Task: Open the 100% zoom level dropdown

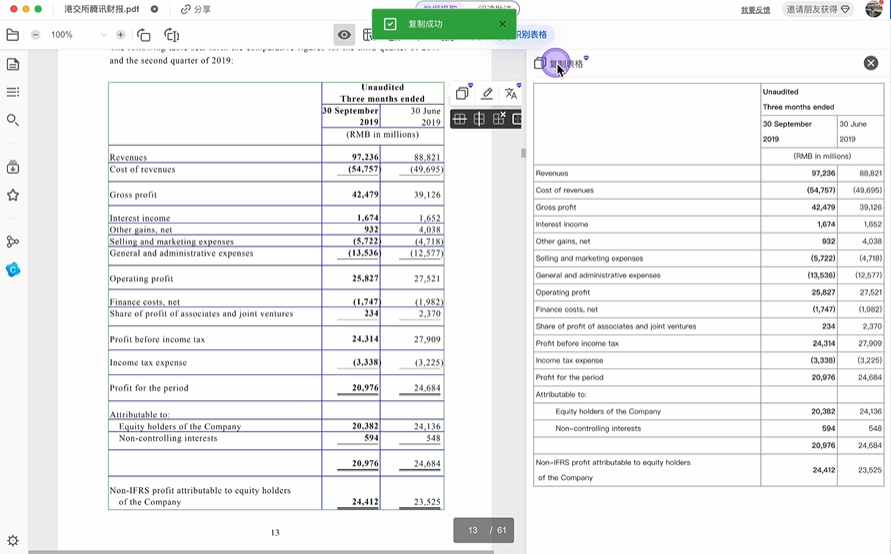Action: pyautogui.click(x=103, y=35)
